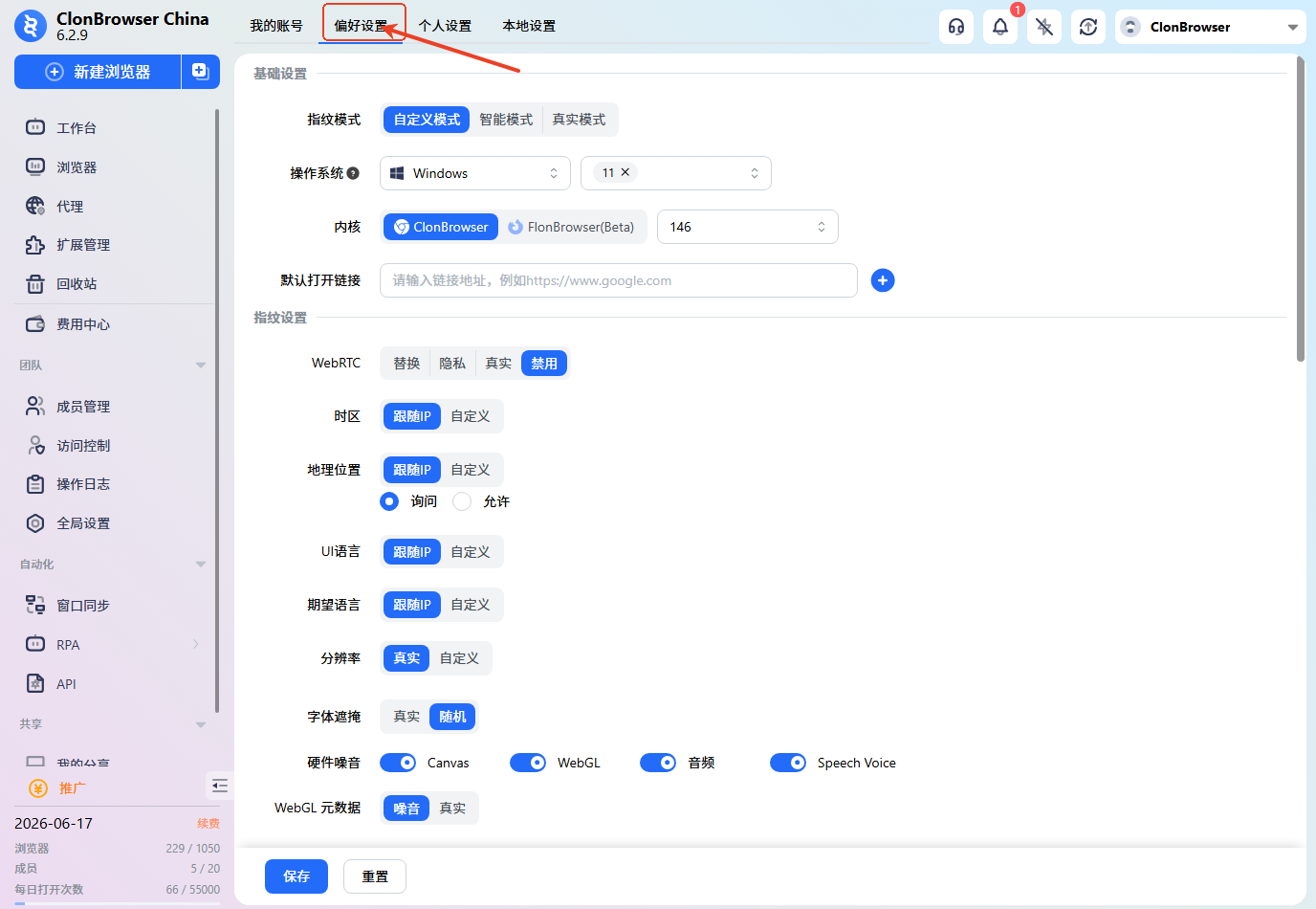Click the 重置 button
The image size is (1316, 909).
pos(375,876)
